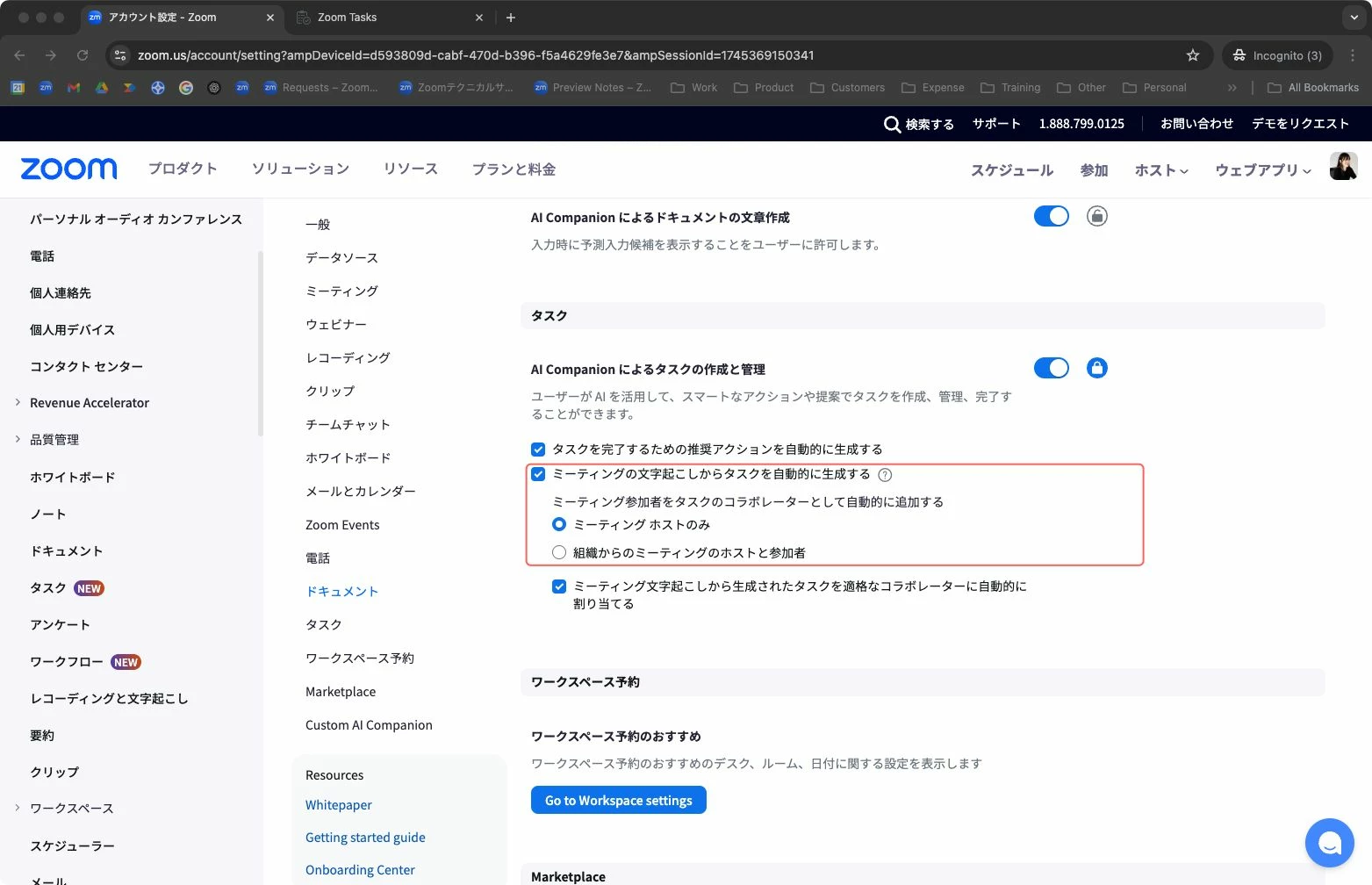Screen dimensions: 1372x885
Task: Open the Chrome three-dot menu
Action: [x=1353, y=55]
